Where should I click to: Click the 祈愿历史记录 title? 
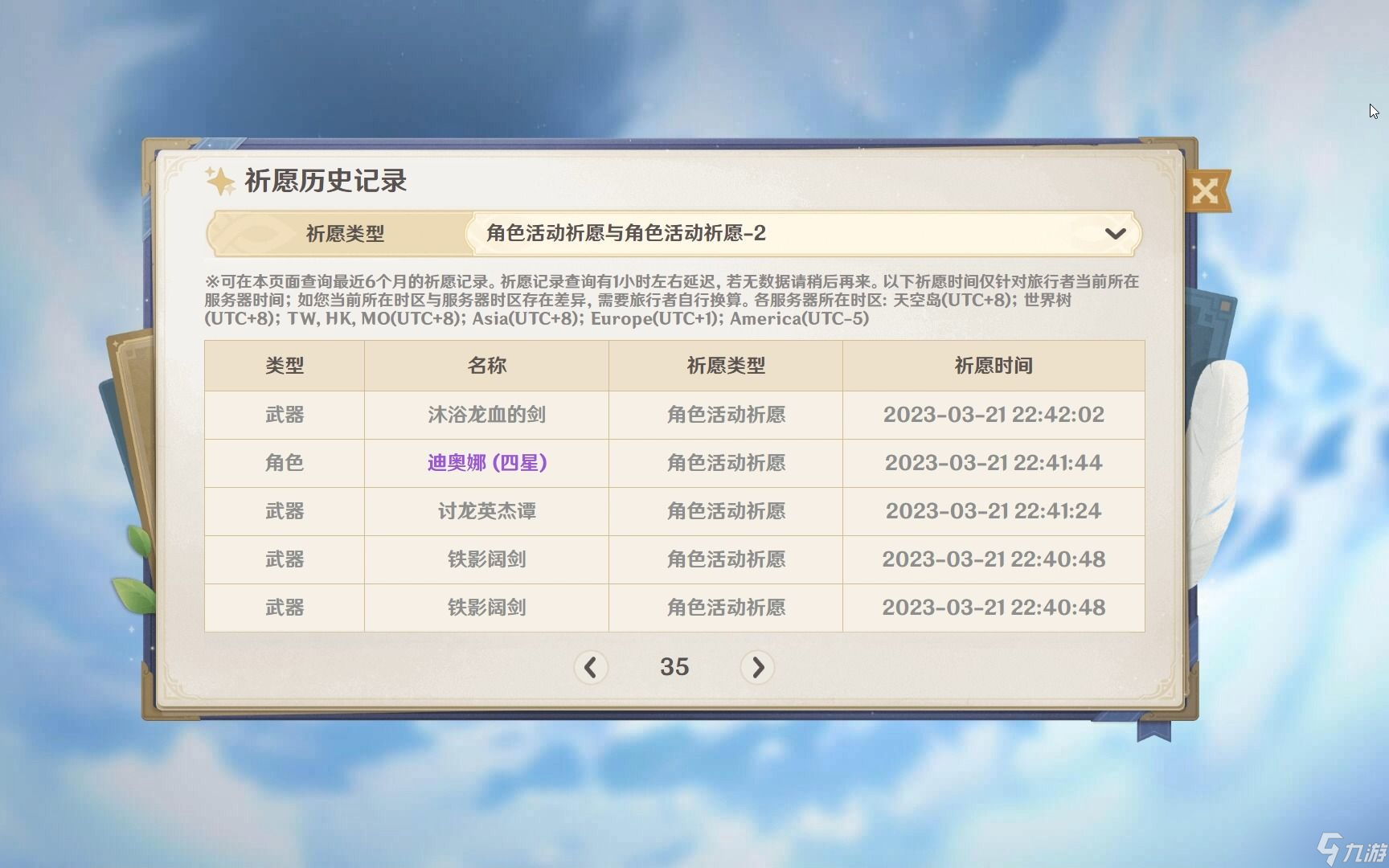pos(326,181)
